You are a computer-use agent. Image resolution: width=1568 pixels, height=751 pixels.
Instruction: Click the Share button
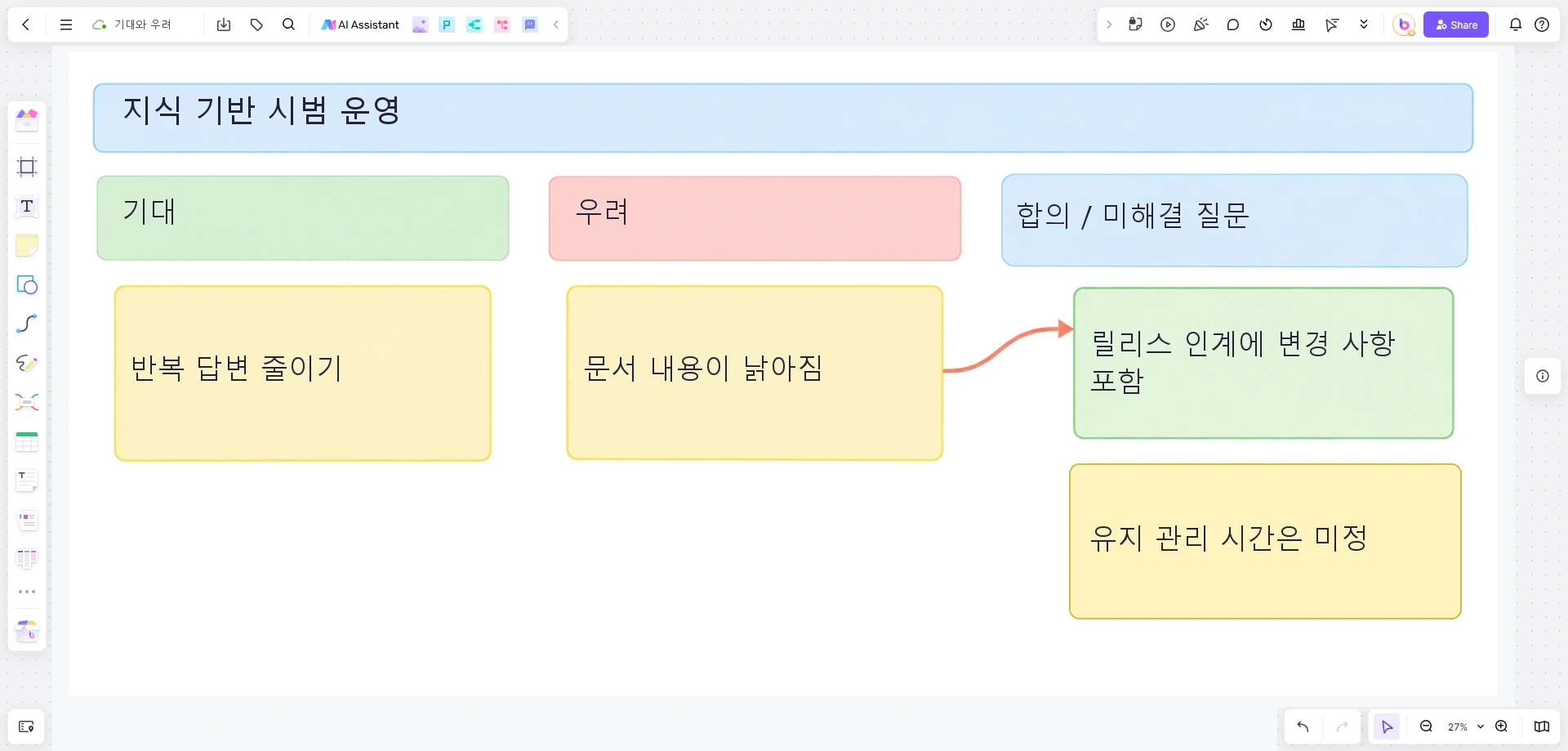[x=1456, y=25]
